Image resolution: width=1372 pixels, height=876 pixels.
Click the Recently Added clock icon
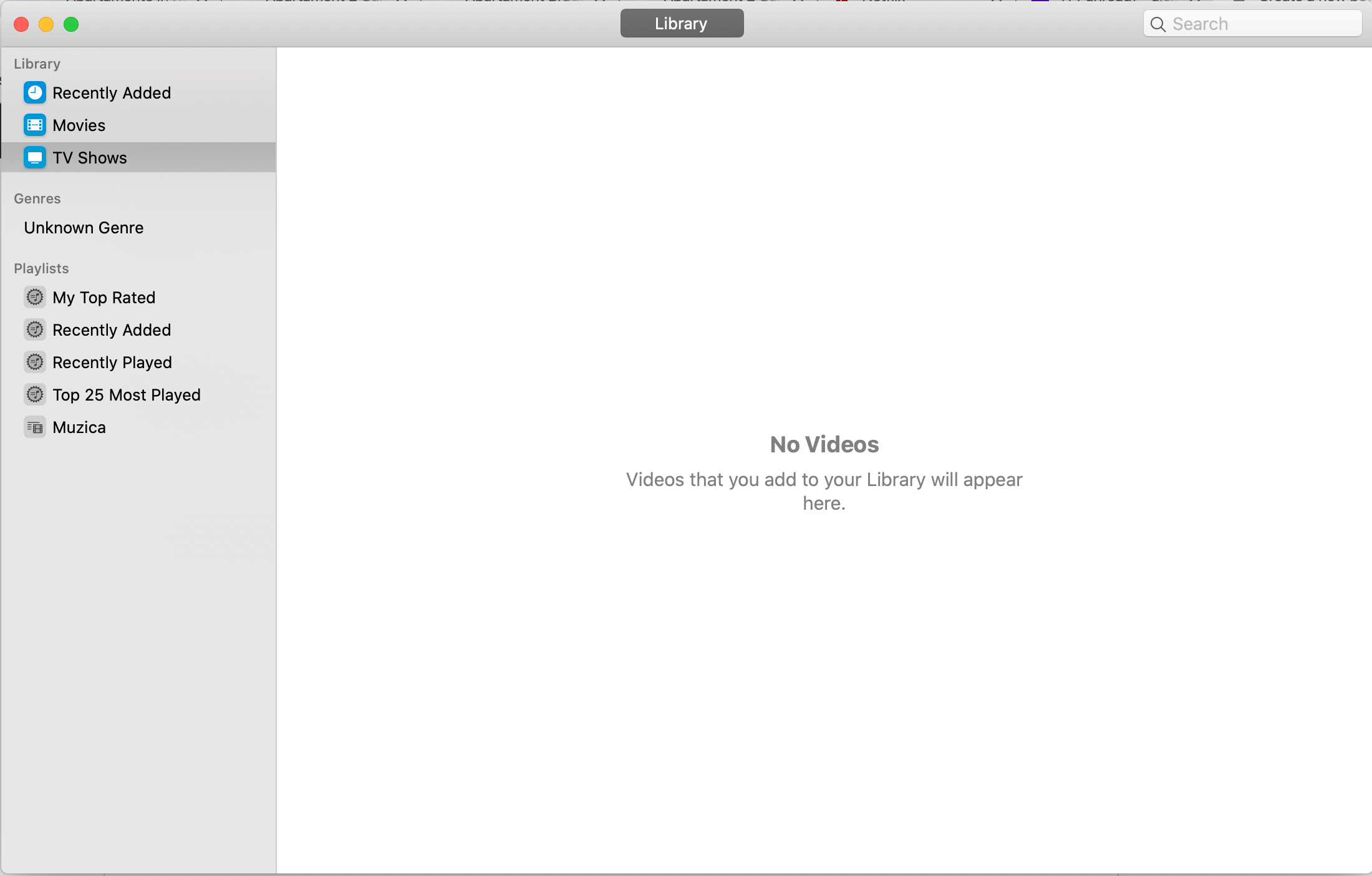coord(35,93)
